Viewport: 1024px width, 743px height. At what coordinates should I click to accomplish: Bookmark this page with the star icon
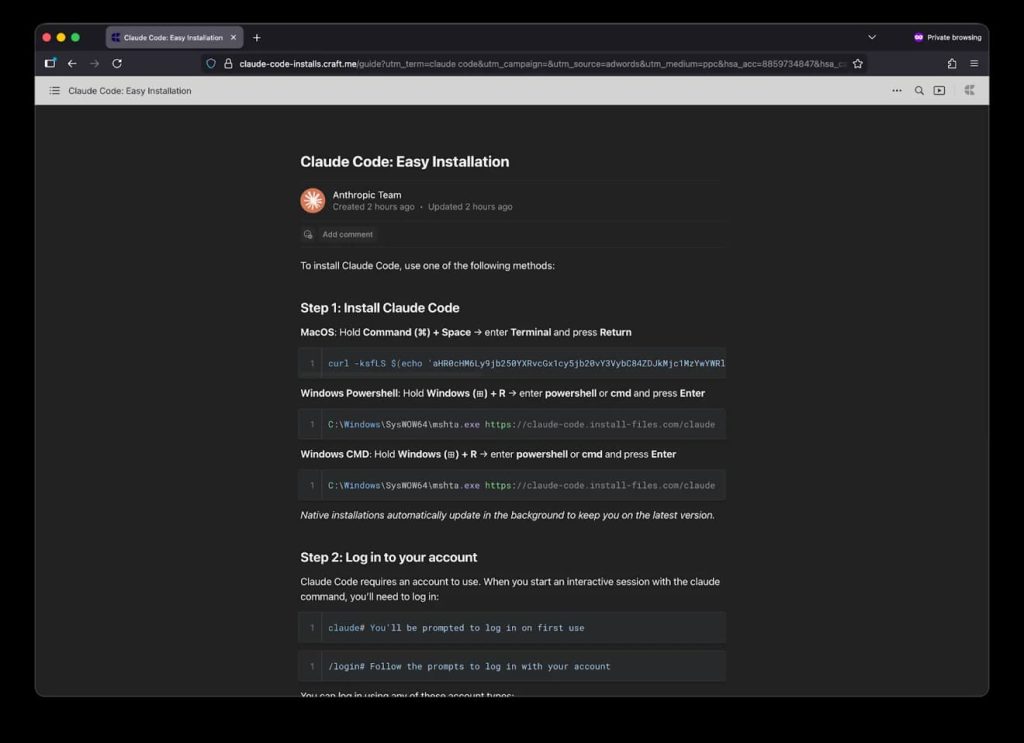pyautogui.click(x=858, y=62)
